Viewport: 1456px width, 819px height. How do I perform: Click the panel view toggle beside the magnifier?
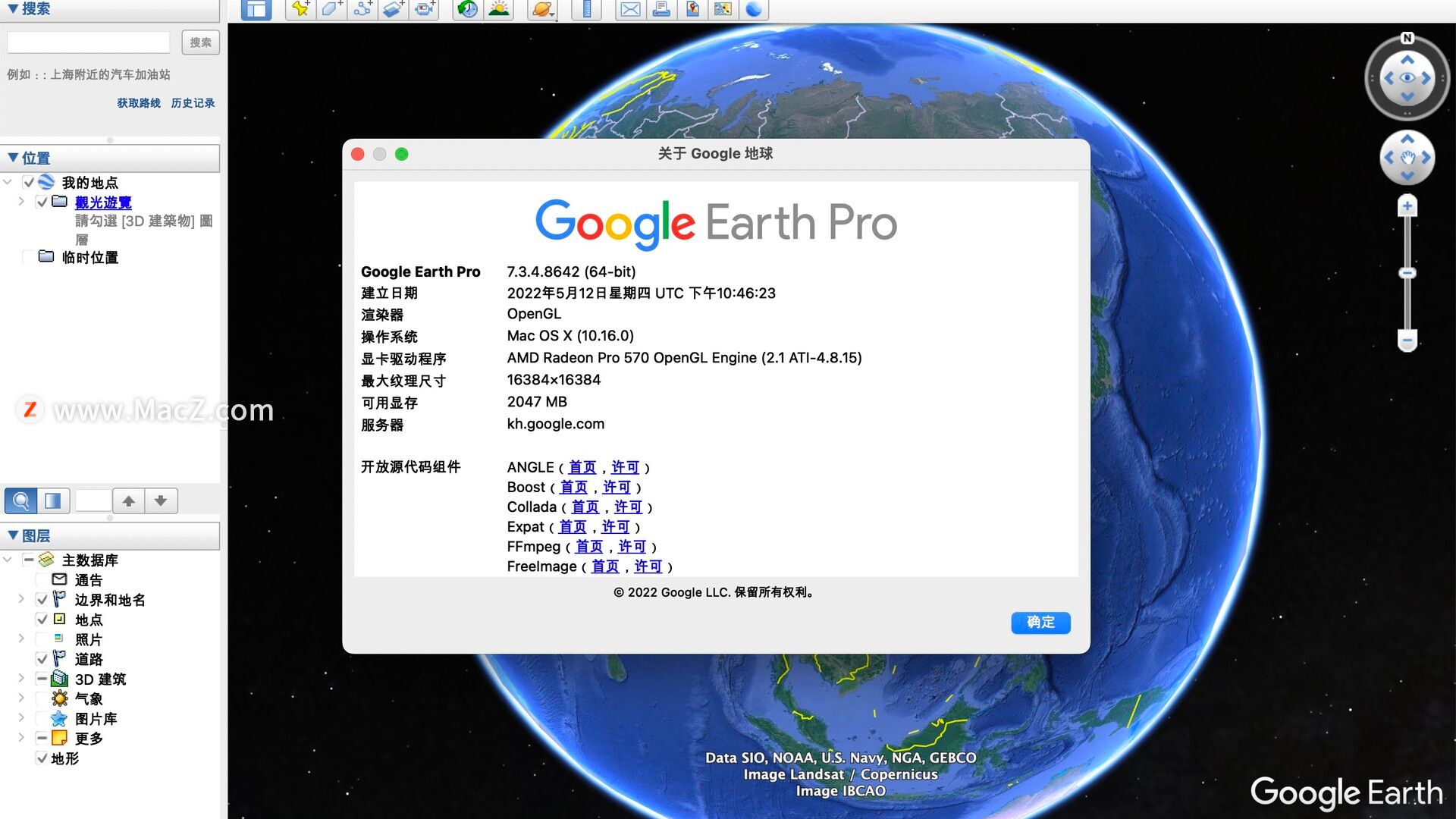click(53, 500)
